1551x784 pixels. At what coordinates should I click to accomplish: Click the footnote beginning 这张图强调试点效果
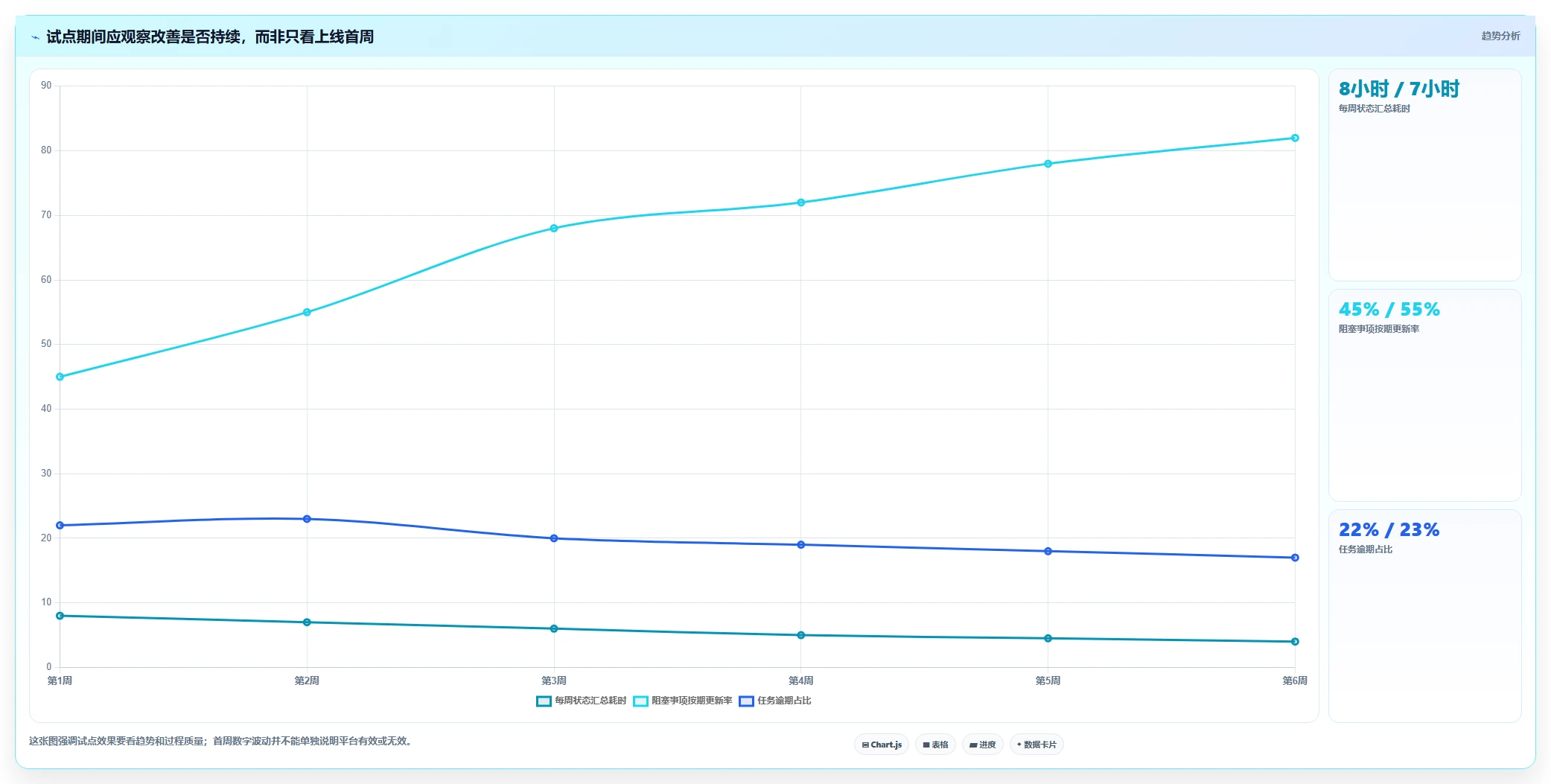[220, 742]
